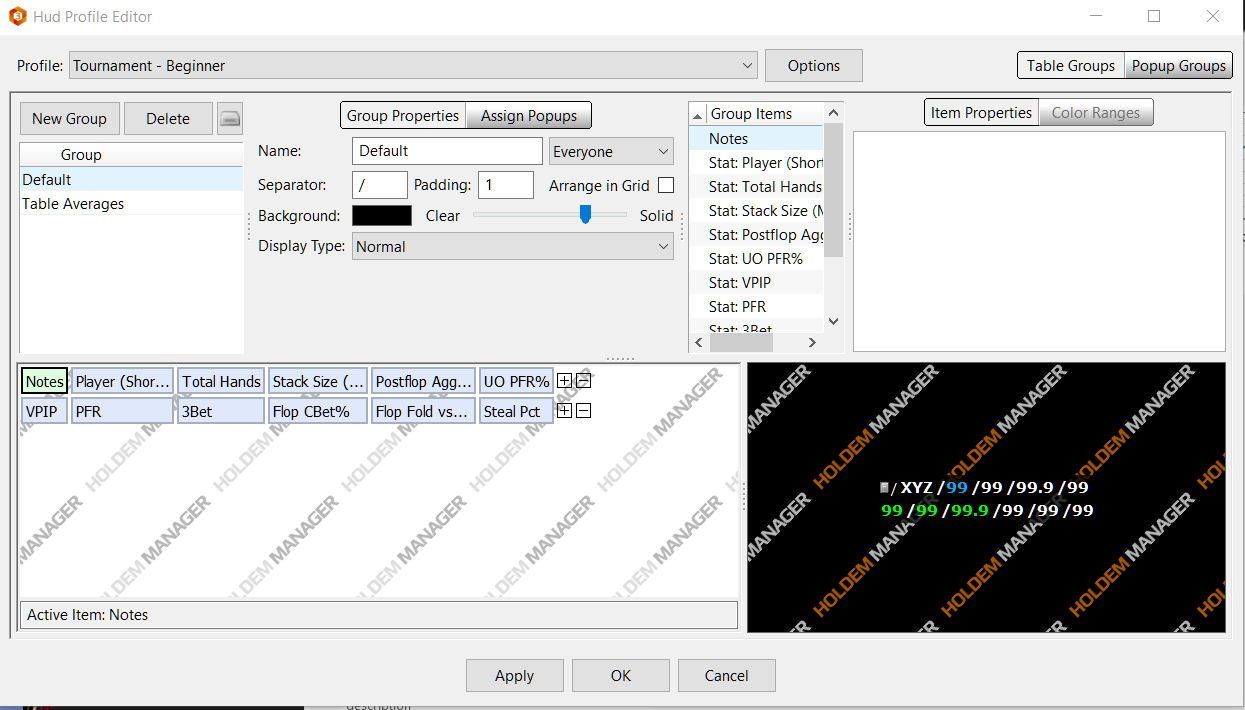This screenshot has width=1245, height=710.
Task: Select the Stack Size layout cell
Action: (x=318, y=381)
